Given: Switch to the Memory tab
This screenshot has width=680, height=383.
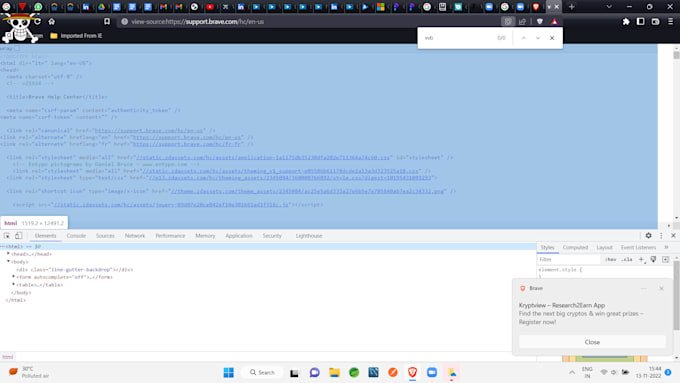Looking at the screenshot, I should coord(205,236).
